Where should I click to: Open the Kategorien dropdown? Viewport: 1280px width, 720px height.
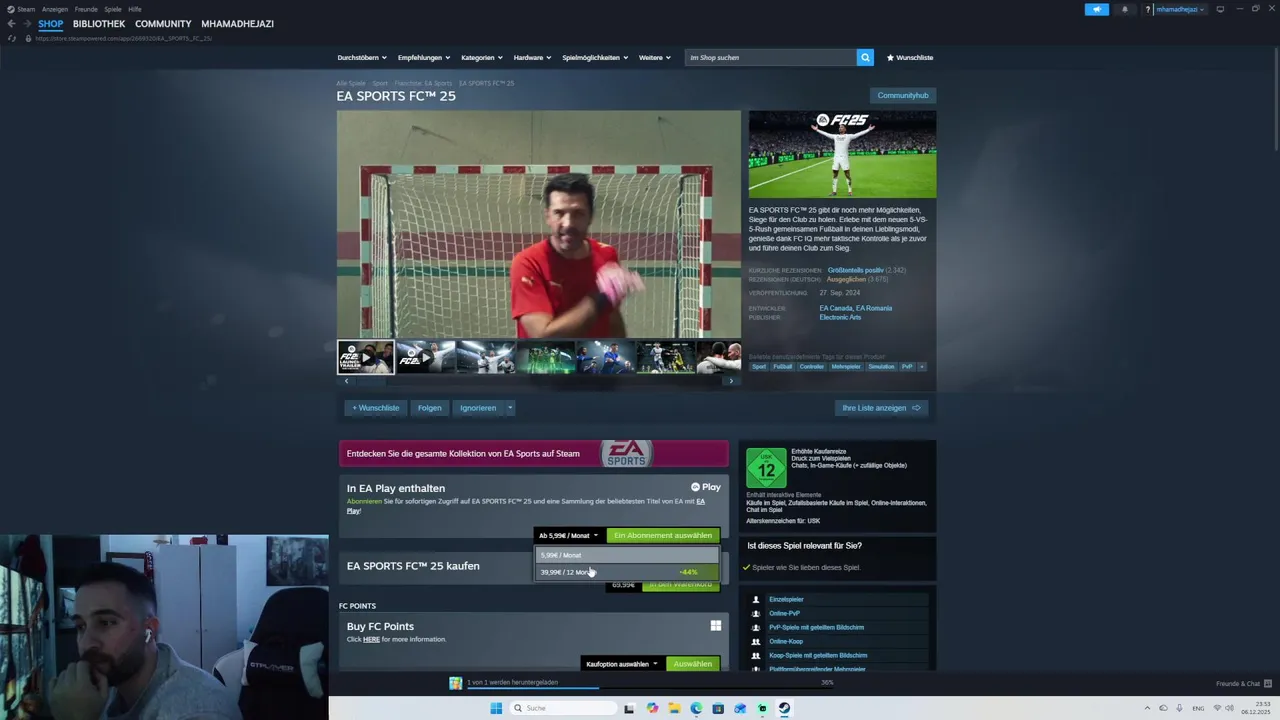[x=482, y=58]
